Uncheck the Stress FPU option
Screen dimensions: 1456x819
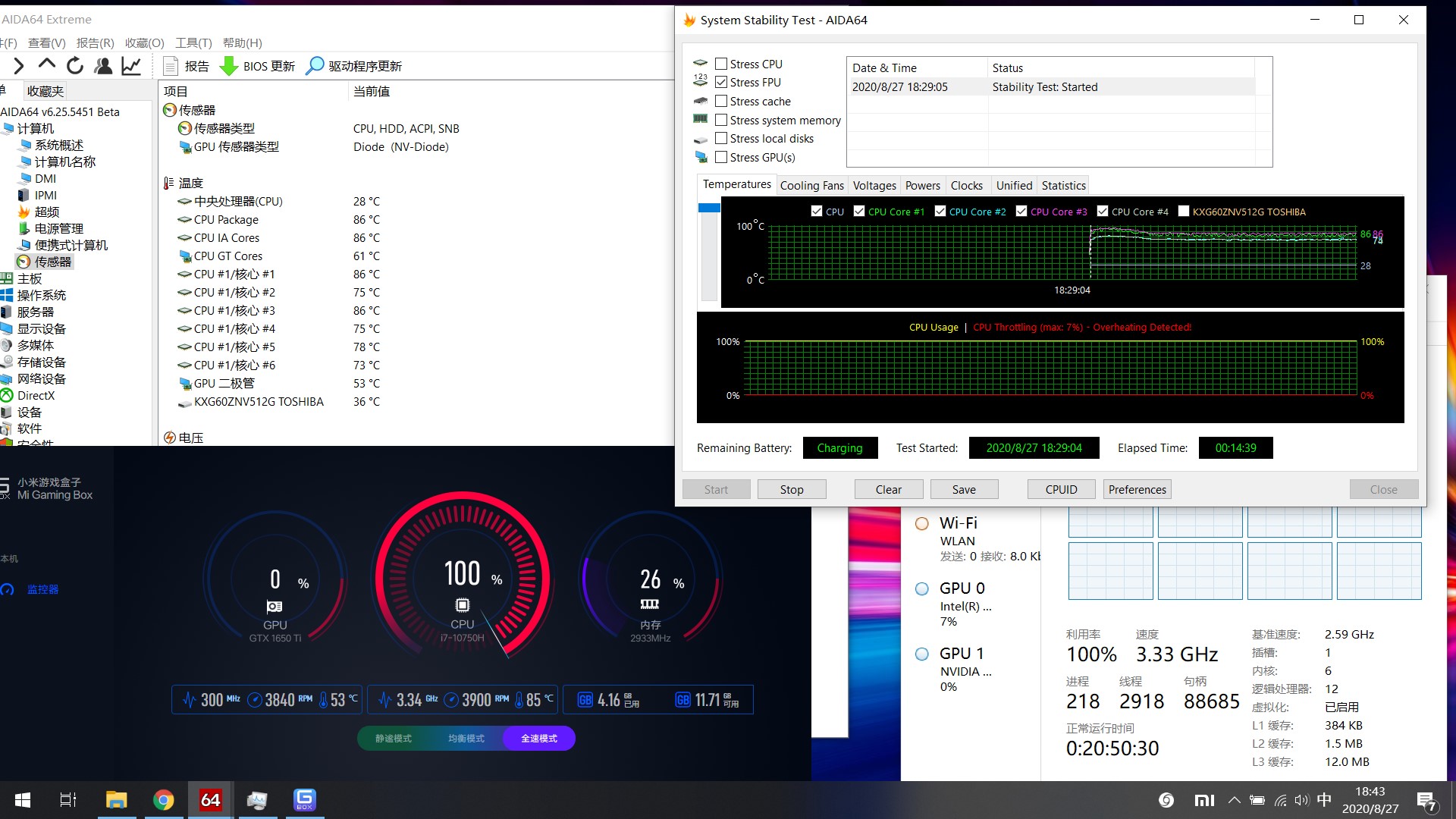click(721, 82)
